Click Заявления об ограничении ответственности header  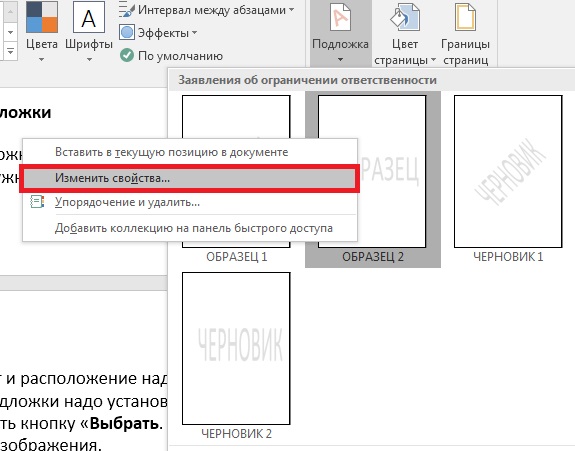click(x=307, y=80)
